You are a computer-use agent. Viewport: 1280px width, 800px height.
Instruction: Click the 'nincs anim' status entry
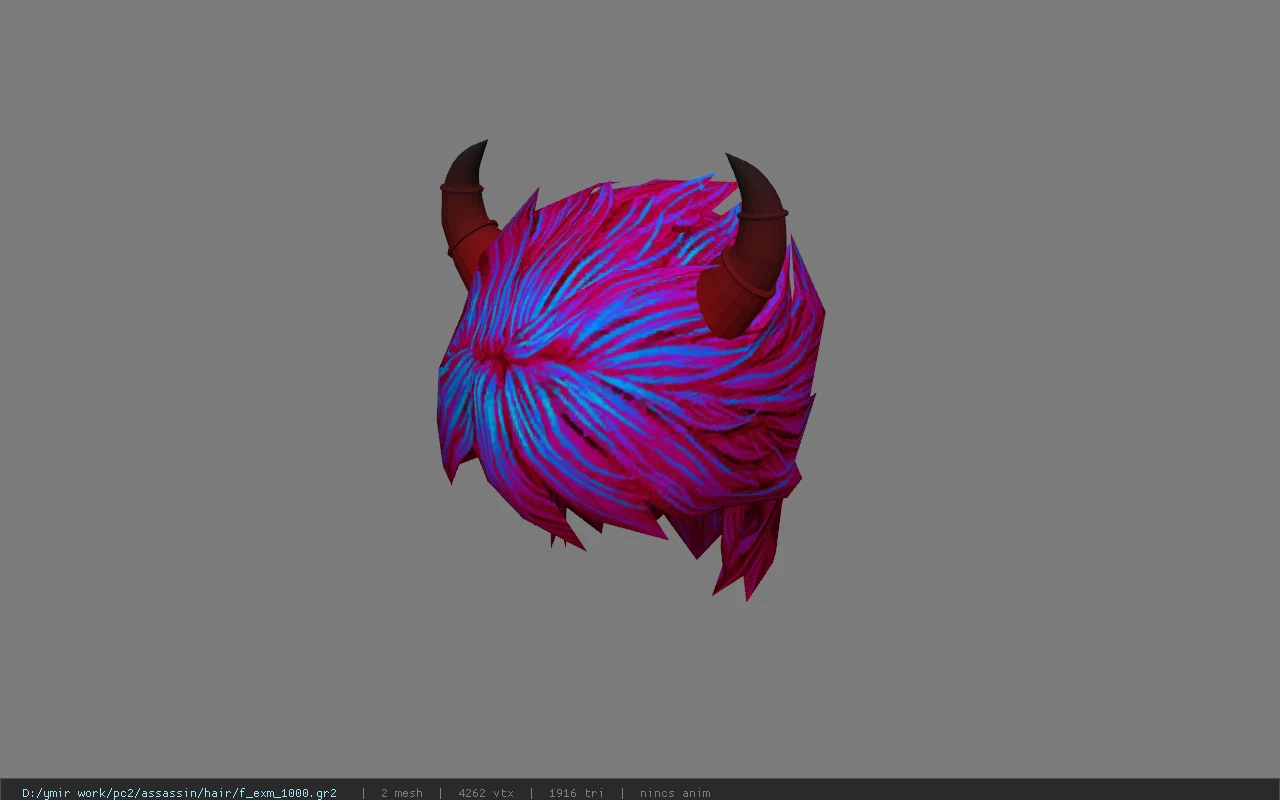[x=675, y=793]
